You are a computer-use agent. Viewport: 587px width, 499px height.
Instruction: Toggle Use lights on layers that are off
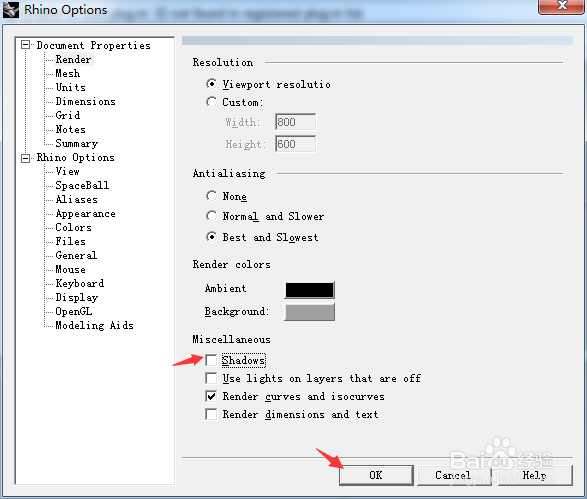click(211, 378)
